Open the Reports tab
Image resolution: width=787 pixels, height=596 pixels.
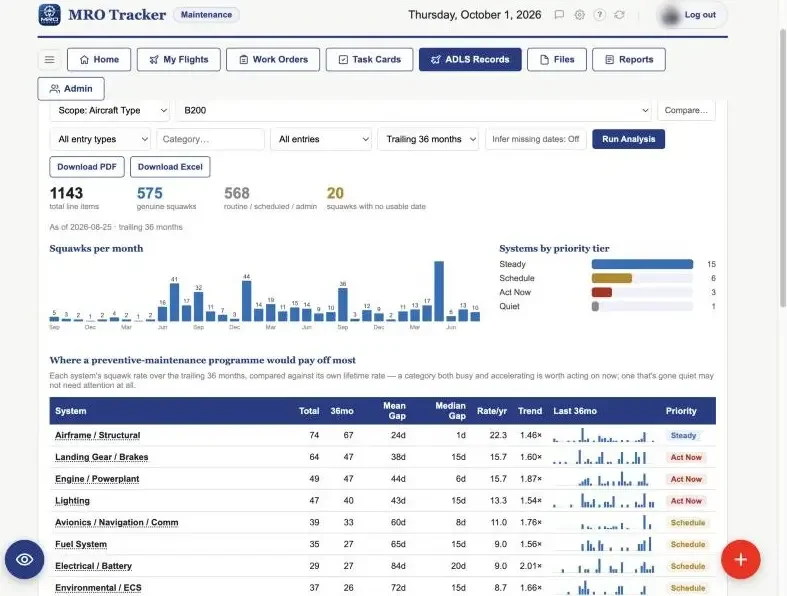(x=629, y=60)
